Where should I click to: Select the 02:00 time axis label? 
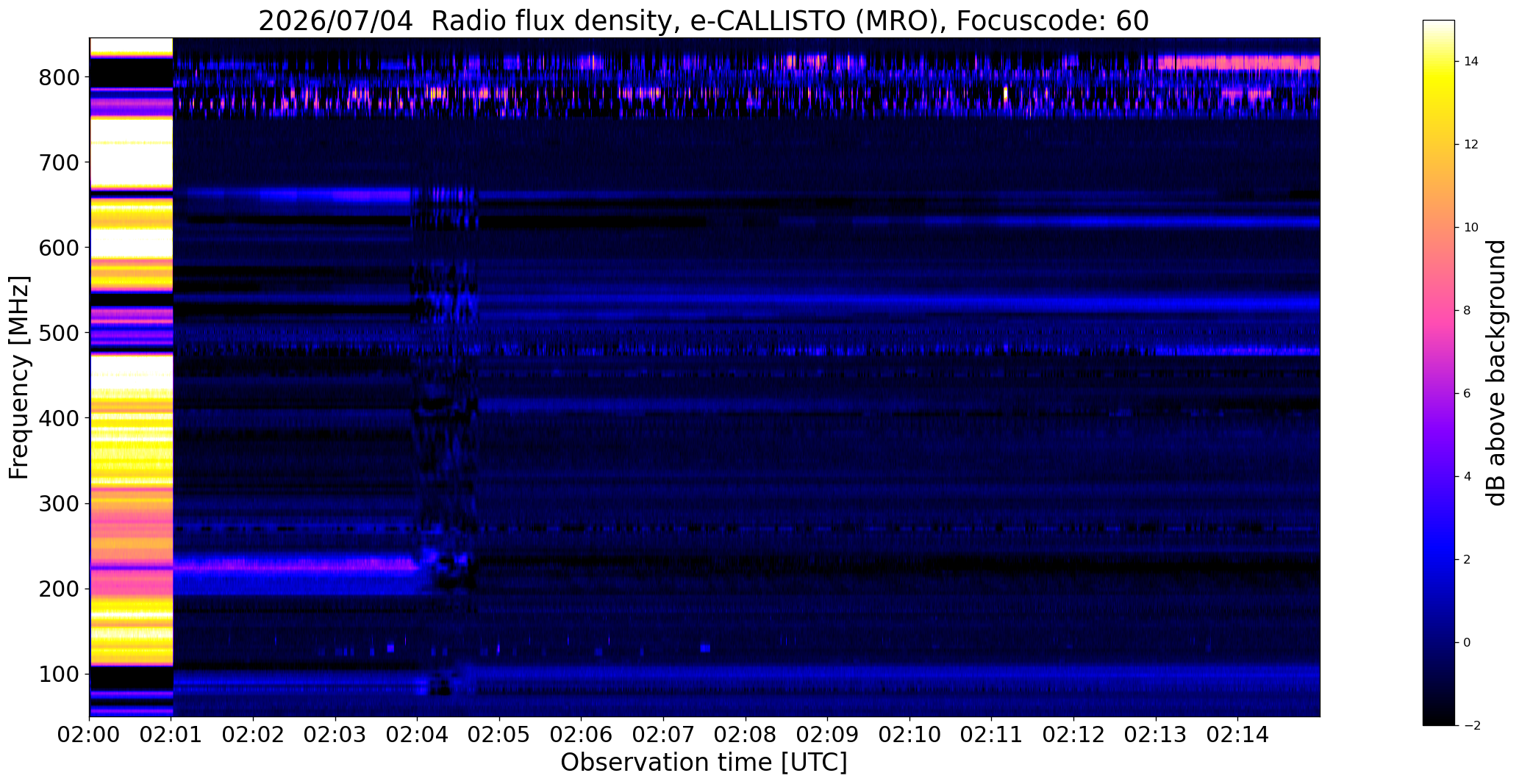point(90,735)
